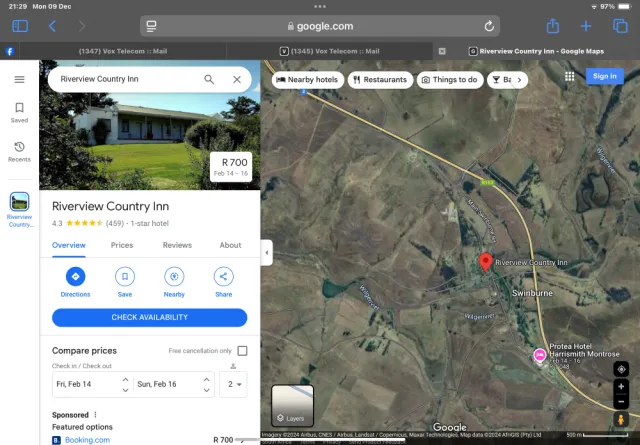
Task: Save Riverview Country Inn to a list
Action: [x=125, y=282]
